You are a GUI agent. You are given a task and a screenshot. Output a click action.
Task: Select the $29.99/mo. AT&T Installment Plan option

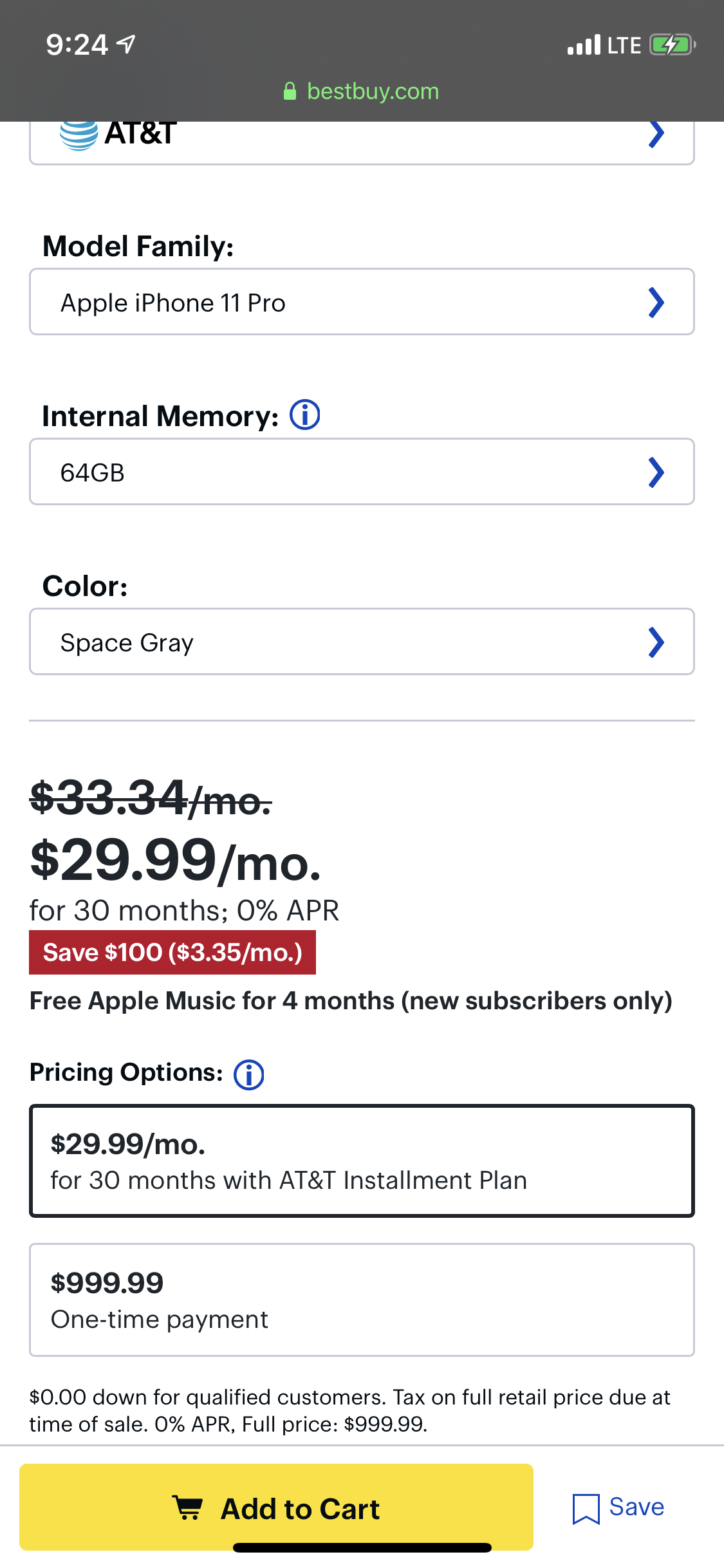[362, 1161]
